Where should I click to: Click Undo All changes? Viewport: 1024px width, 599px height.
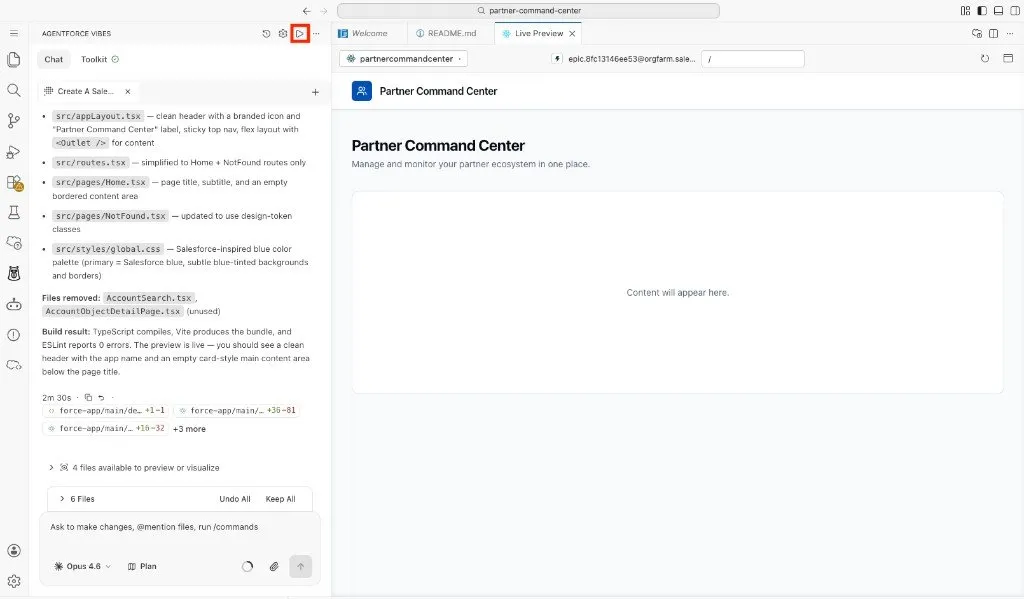234,499
